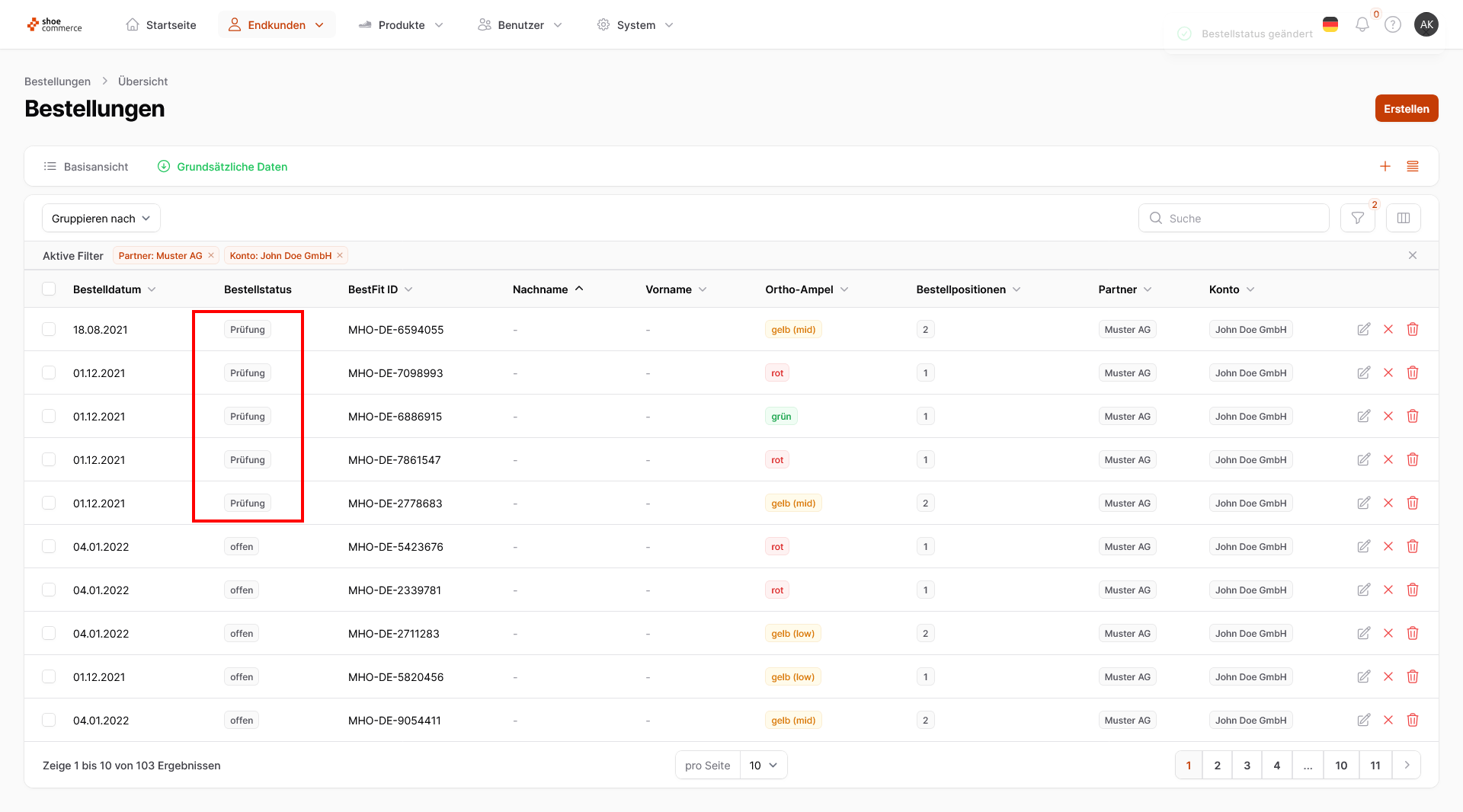Toggle the select-all checkbox in header
This screenshot has width=1463, height=812.
49,289
